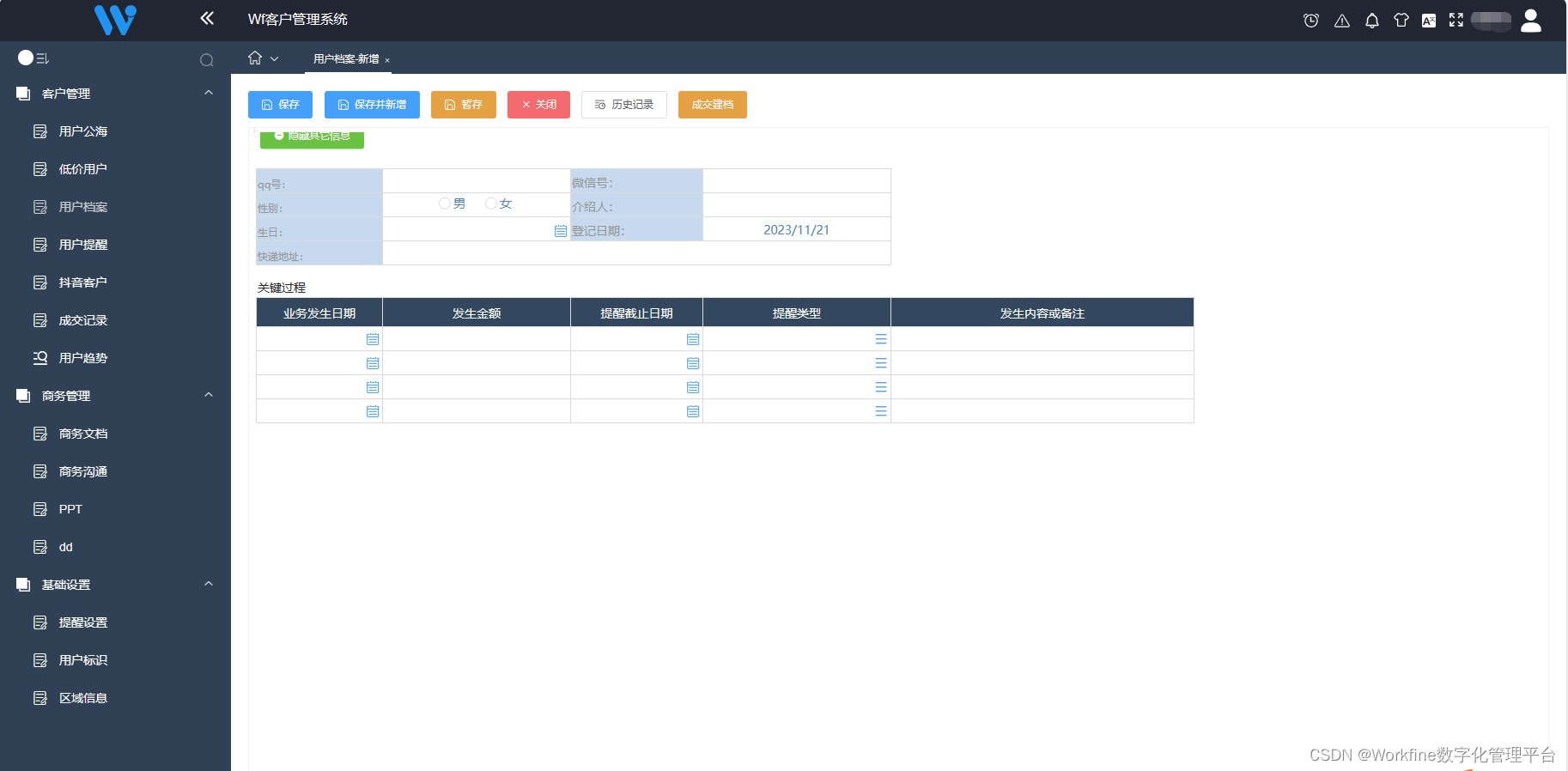Open third row 提醒截止日期 calendar icon
This screenshot has width=1568, height=771.
[693, 387]
